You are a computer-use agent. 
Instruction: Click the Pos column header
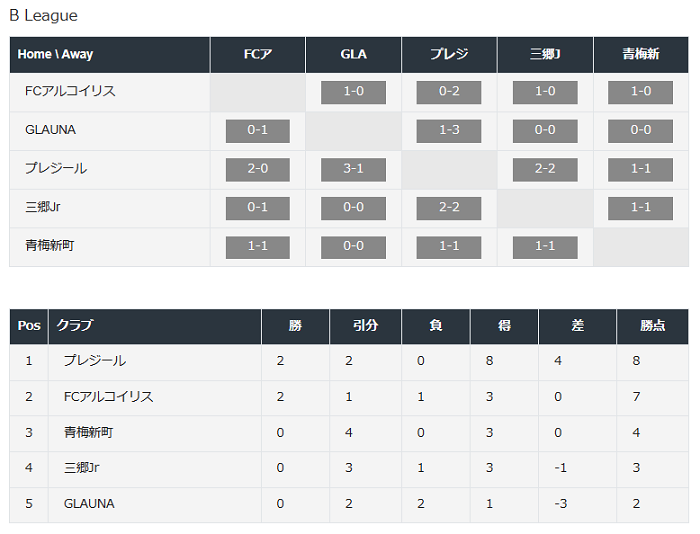click(29, 326)
